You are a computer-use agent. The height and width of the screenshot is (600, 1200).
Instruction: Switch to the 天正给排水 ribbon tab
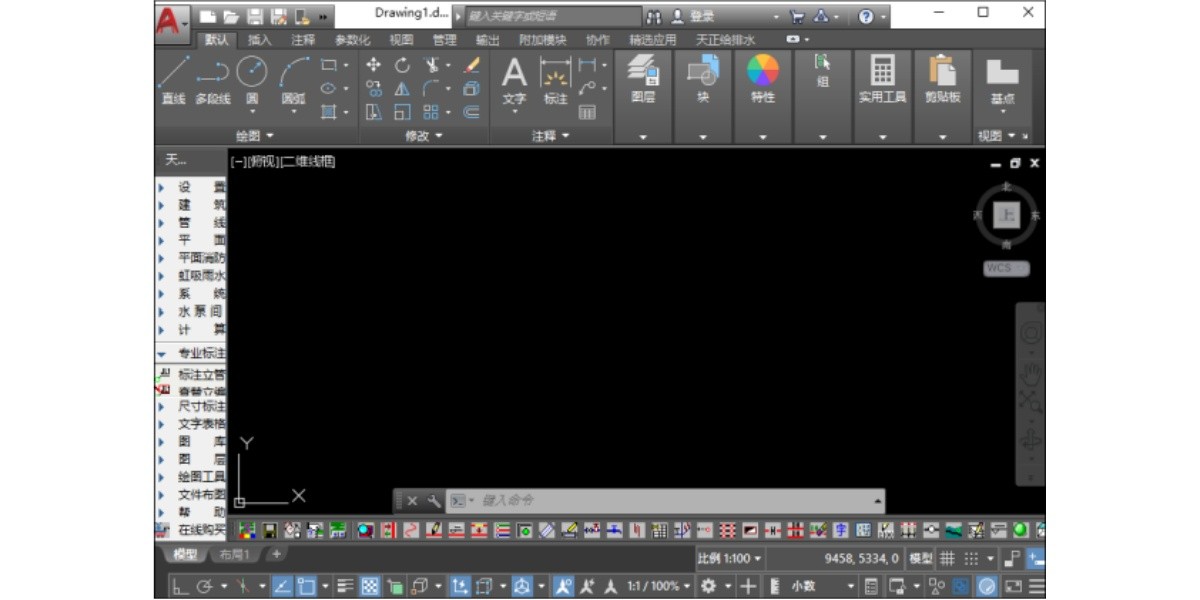point(725,40)
